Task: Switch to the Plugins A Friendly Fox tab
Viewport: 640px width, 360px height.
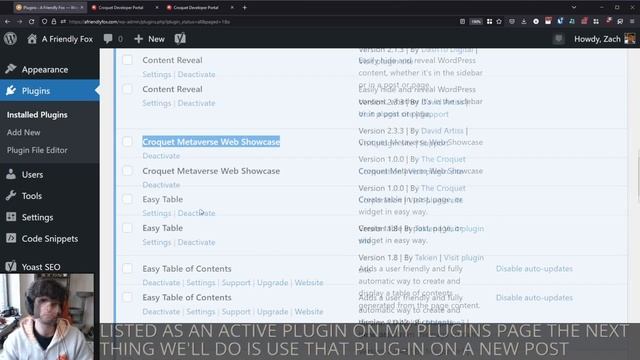Action: [x=49, y=7]
